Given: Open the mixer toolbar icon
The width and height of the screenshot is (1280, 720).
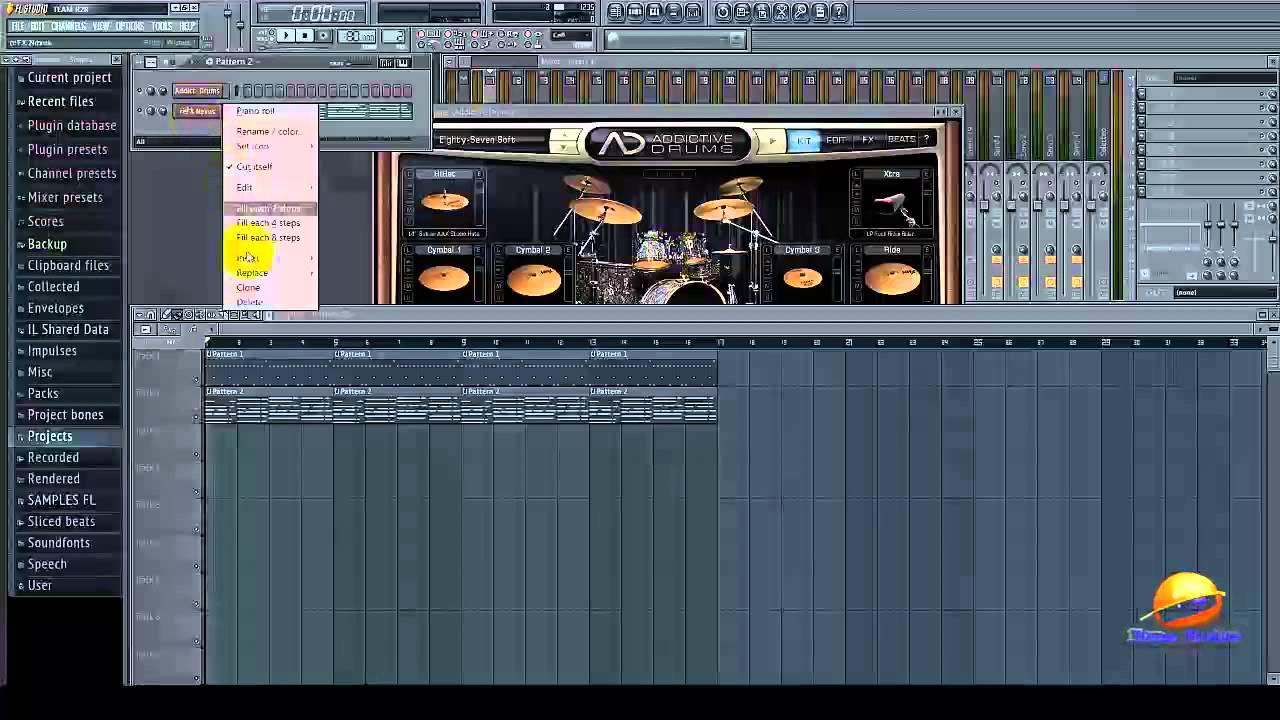Looking at the screenshot, I should (693, 12).
